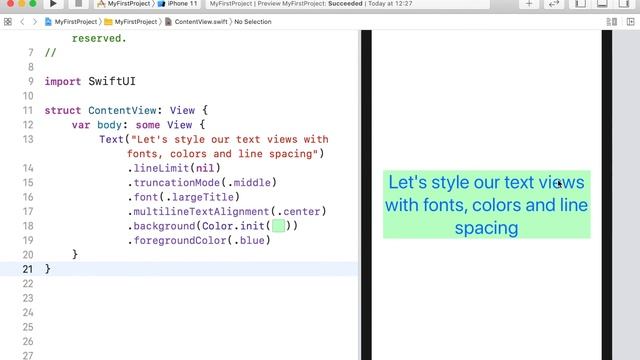640x360 pixels.
Task: Click the closing brace on line 21
Action: (48, 269)
